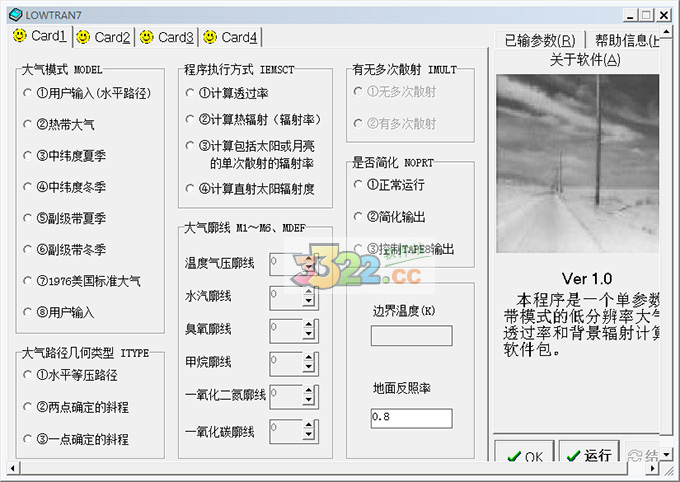Minimize the LOWTRAN7 window

click(631, 15)
